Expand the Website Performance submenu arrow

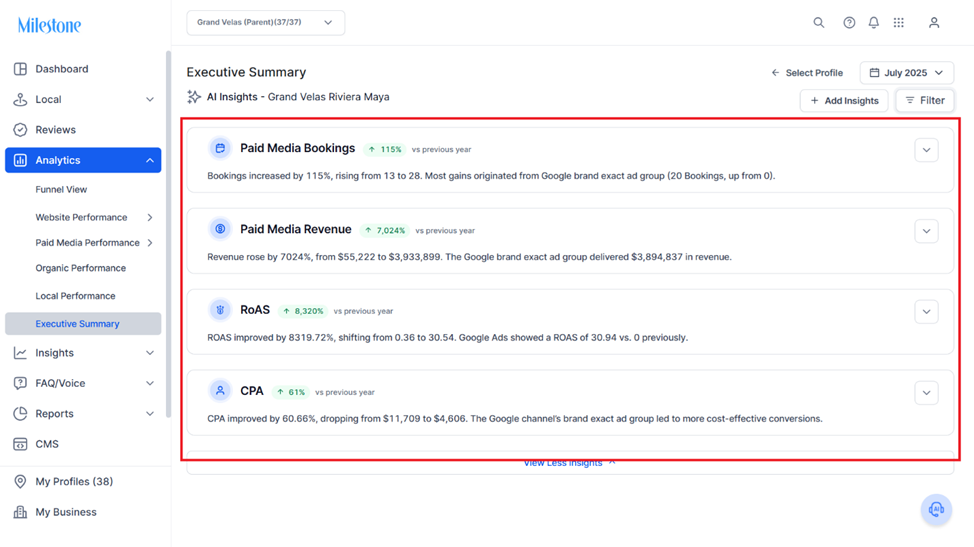[x=150, y=217]
